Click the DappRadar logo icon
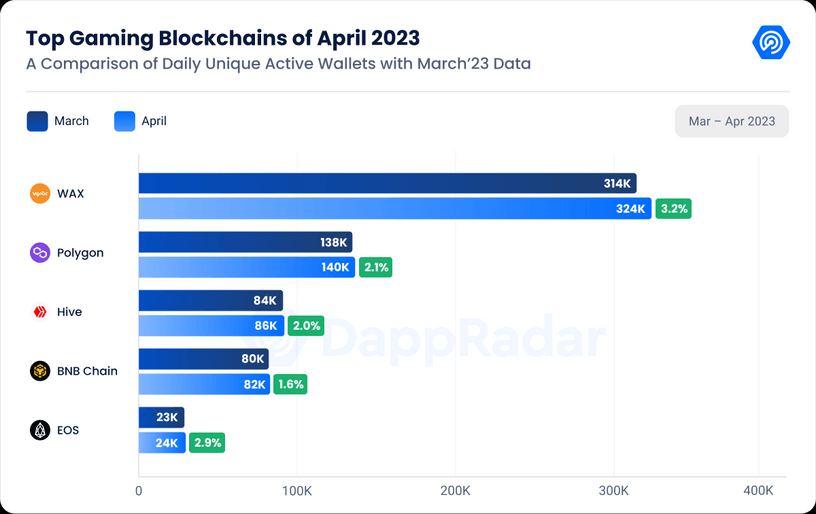The height and width of the screenshot is (514, 816). coord(771,42)
